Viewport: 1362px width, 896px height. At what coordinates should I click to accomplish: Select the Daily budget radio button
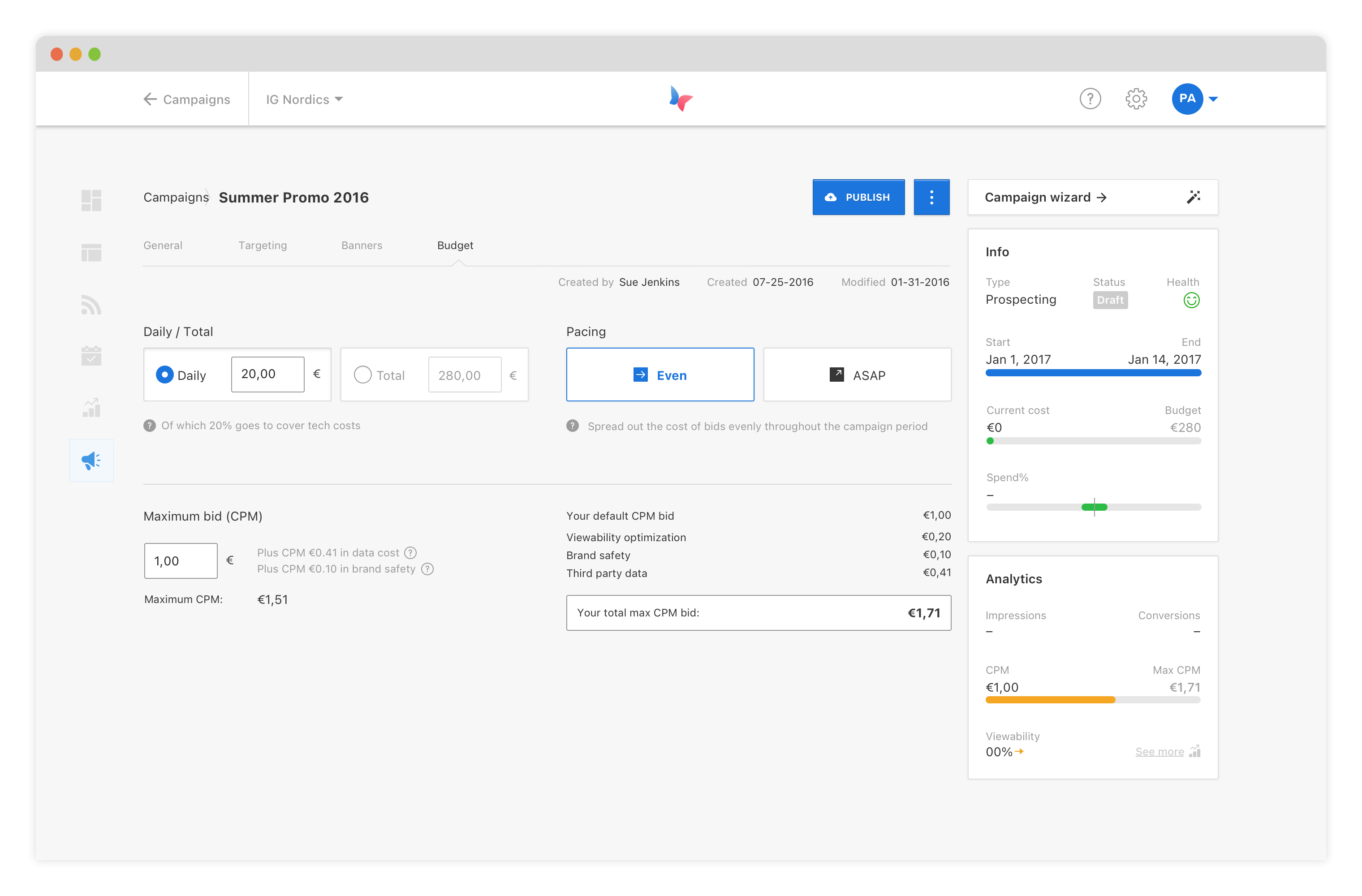tap(165, 375)
